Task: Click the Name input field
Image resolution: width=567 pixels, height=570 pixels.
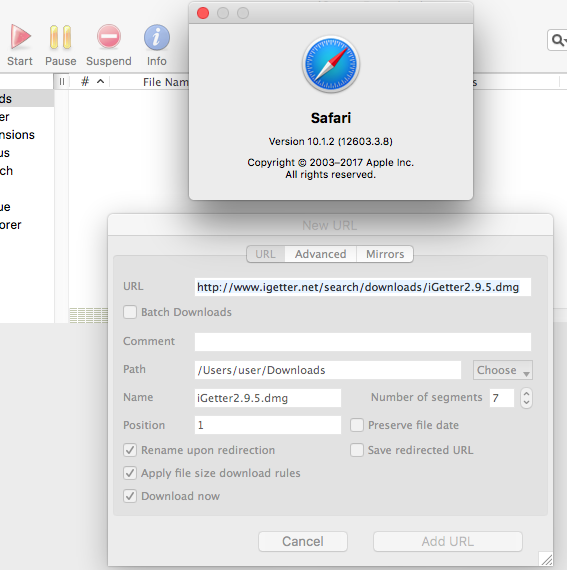Action: coord(268,398)
